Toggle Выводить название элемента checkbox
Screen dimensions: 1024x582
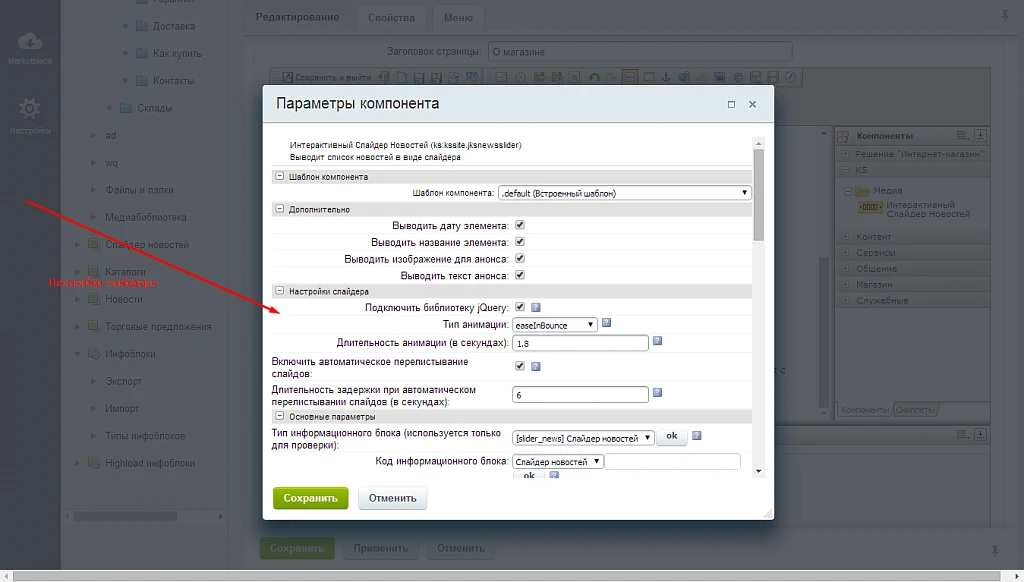coord(520,242)
